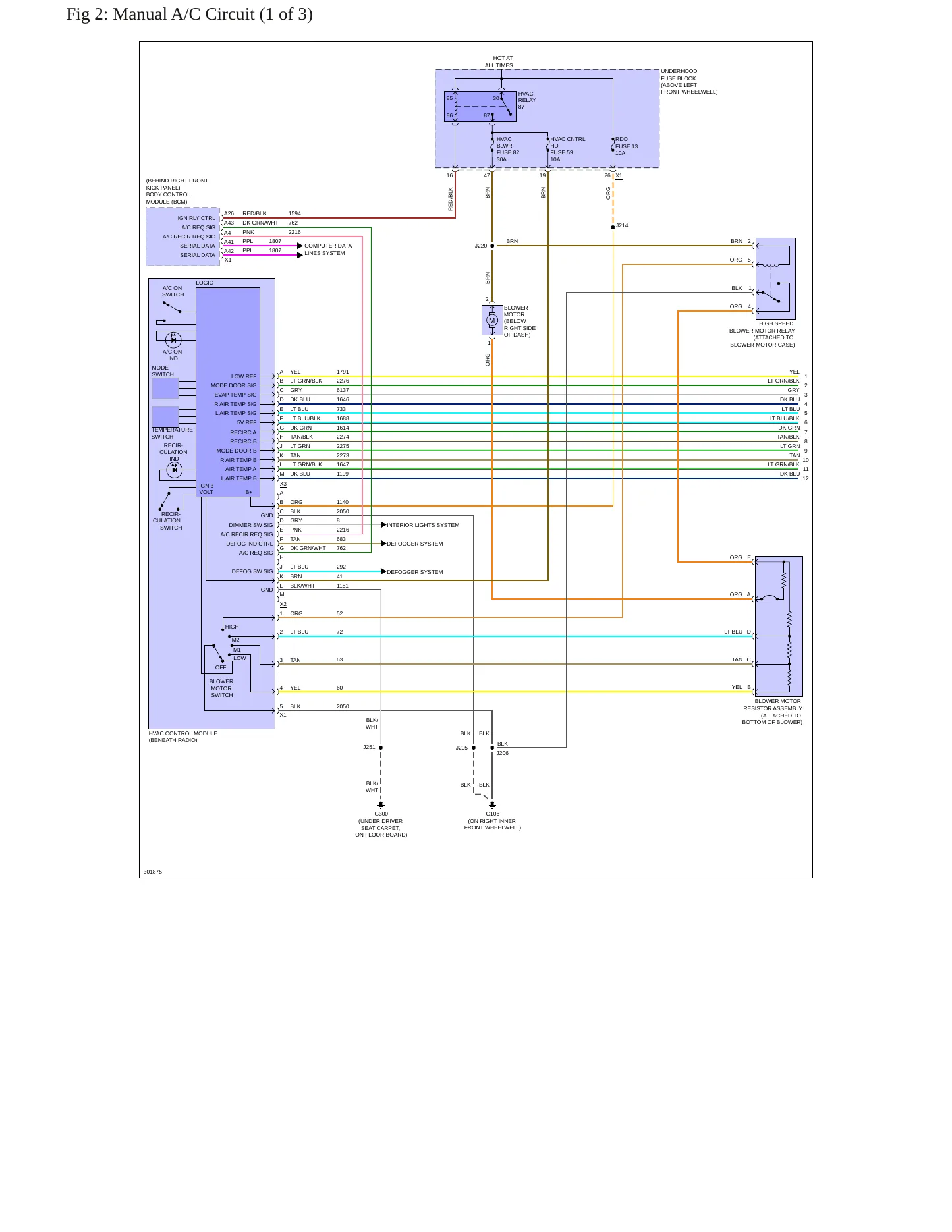Click the blue LOGIC block in HVAC module
Screen dimensions: 952x1232
[228, 392]
